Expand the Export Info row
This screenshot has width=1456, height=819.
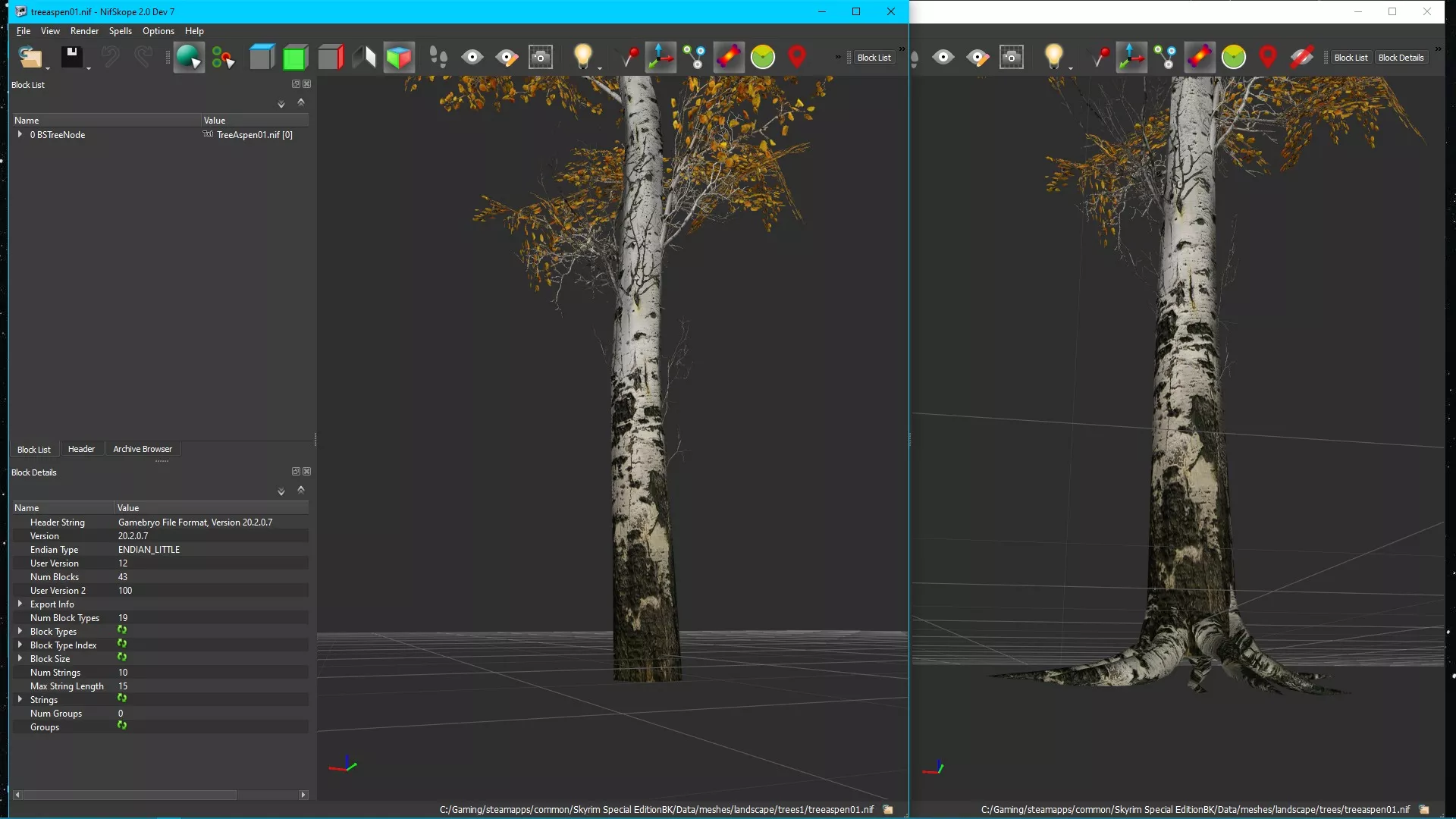(x=20, y=604)
